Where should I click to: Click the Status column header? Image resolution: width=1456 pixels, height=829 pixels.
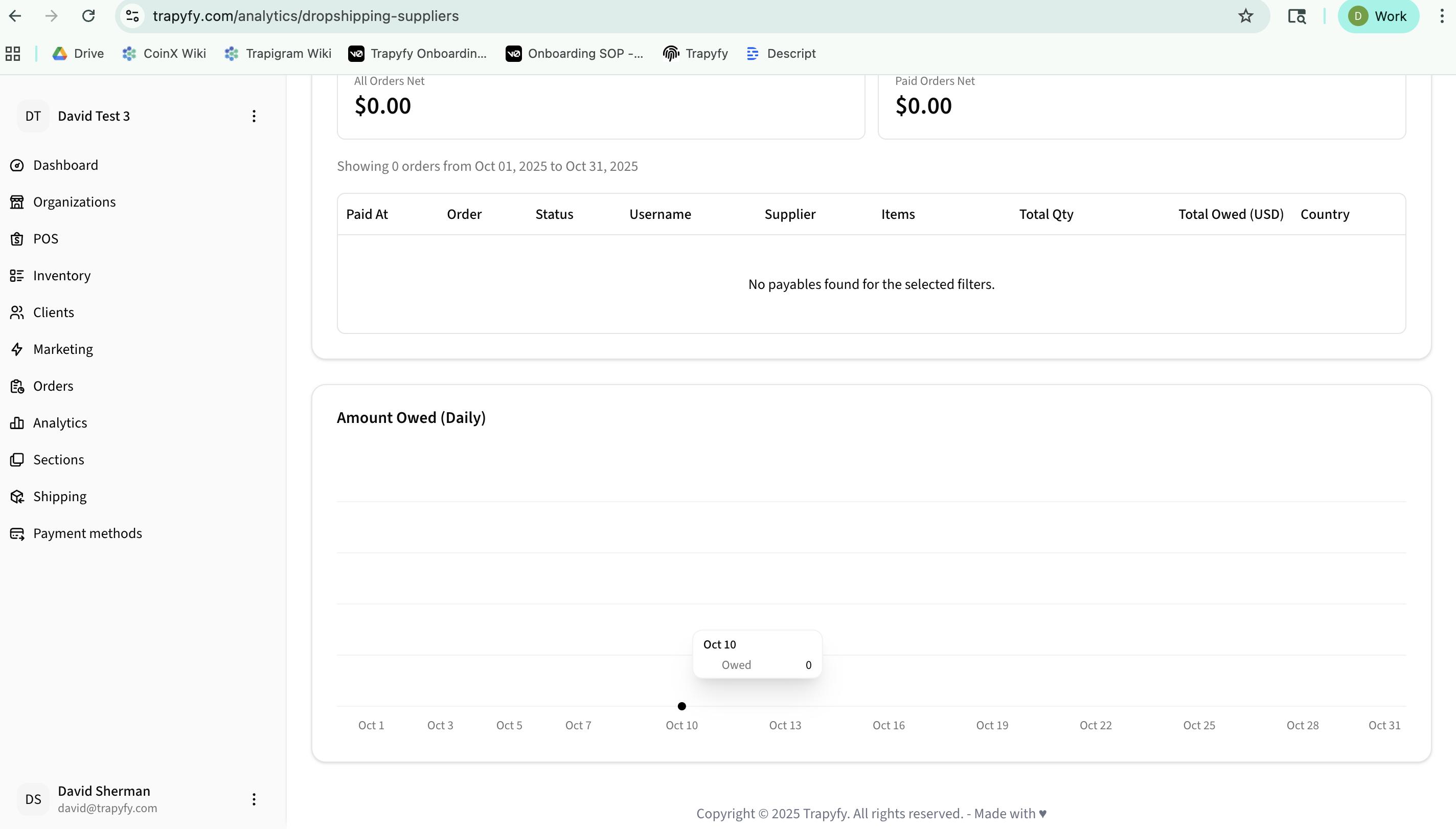tap(554, 215)
